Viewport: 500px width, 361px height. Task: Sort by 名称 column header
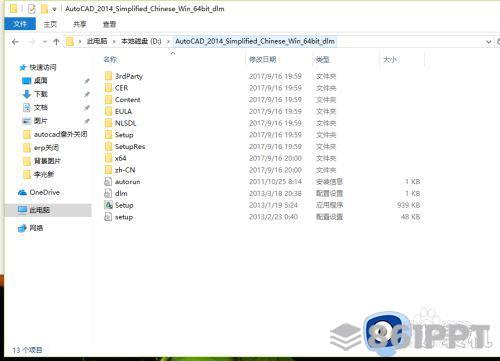(x=110, y=60)
